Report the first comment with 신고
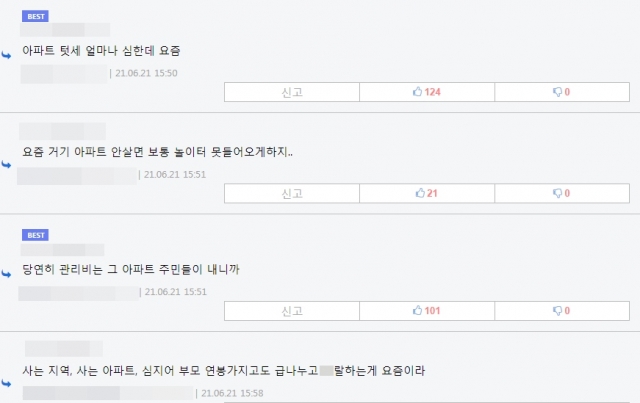 [x=292, y=92]
